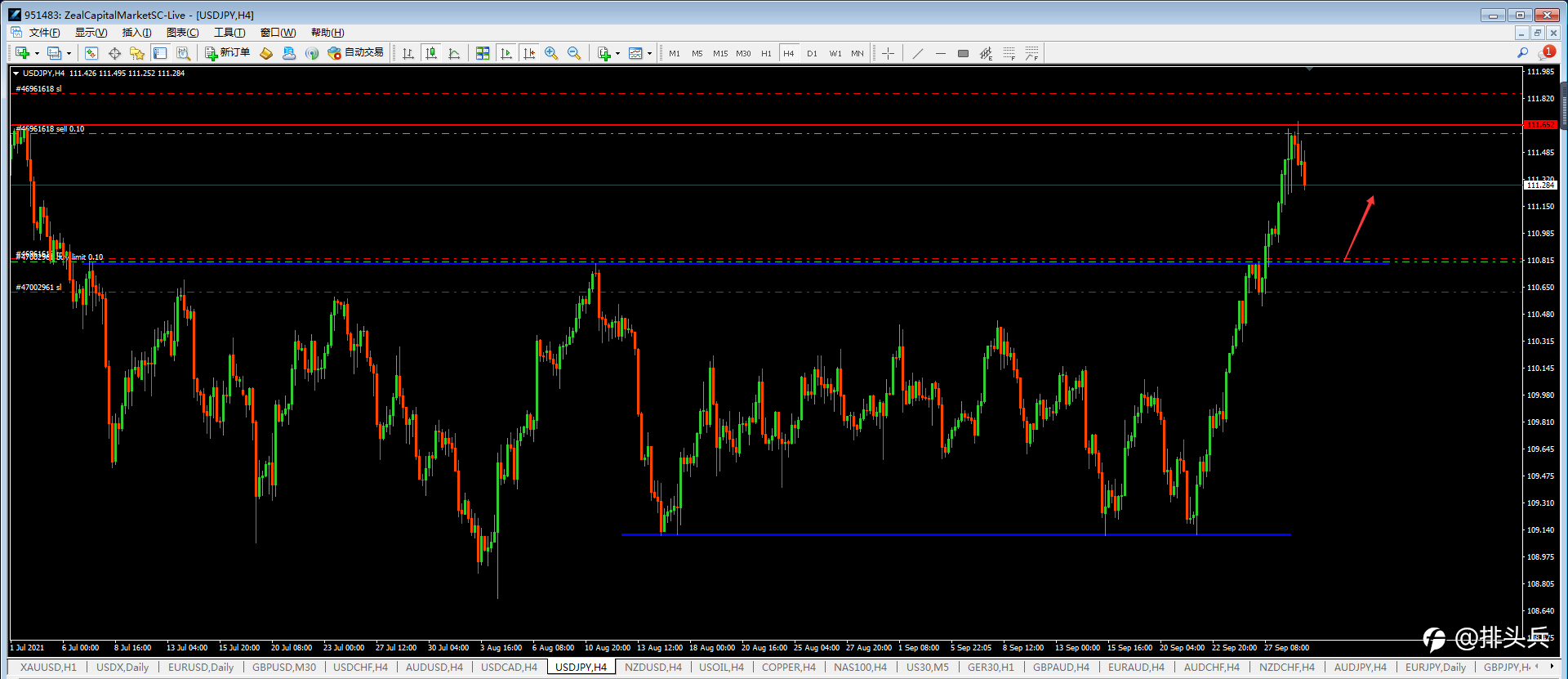Toggle the Market Watch panel
Screen dimensions: 1568x679
[x=91, y=53]
